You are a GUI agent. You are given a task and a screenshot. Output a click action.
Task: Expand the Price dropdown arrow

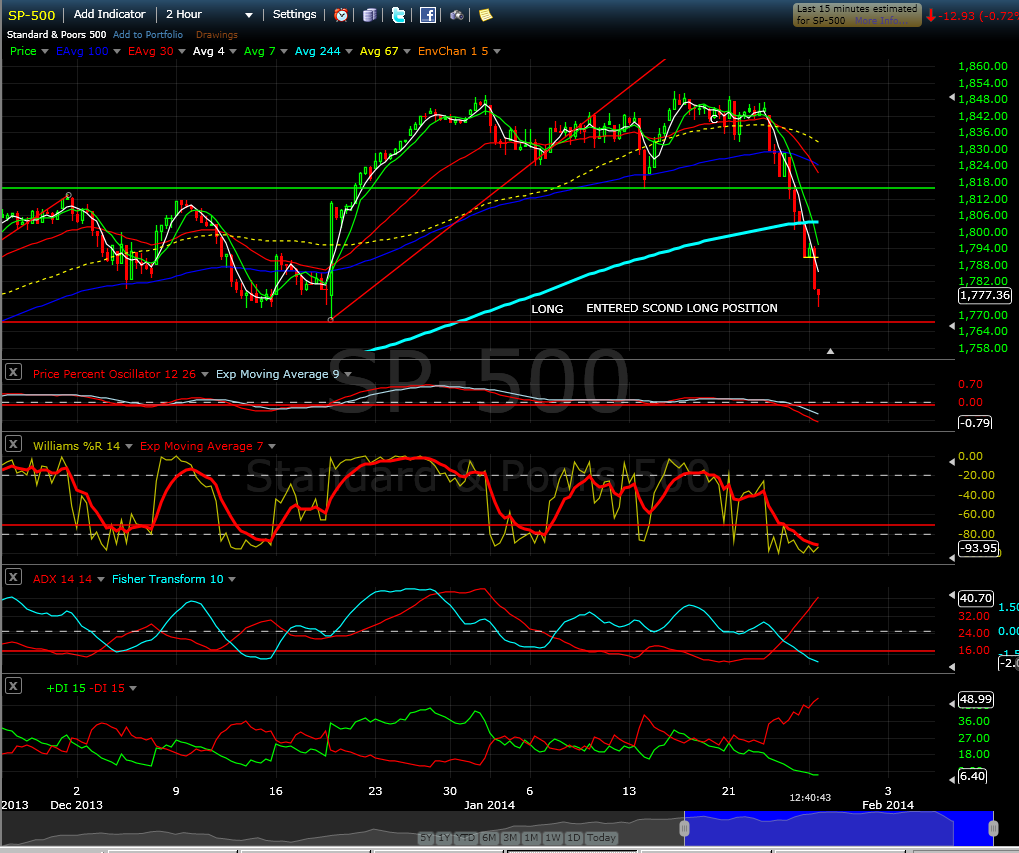(45, 51)
